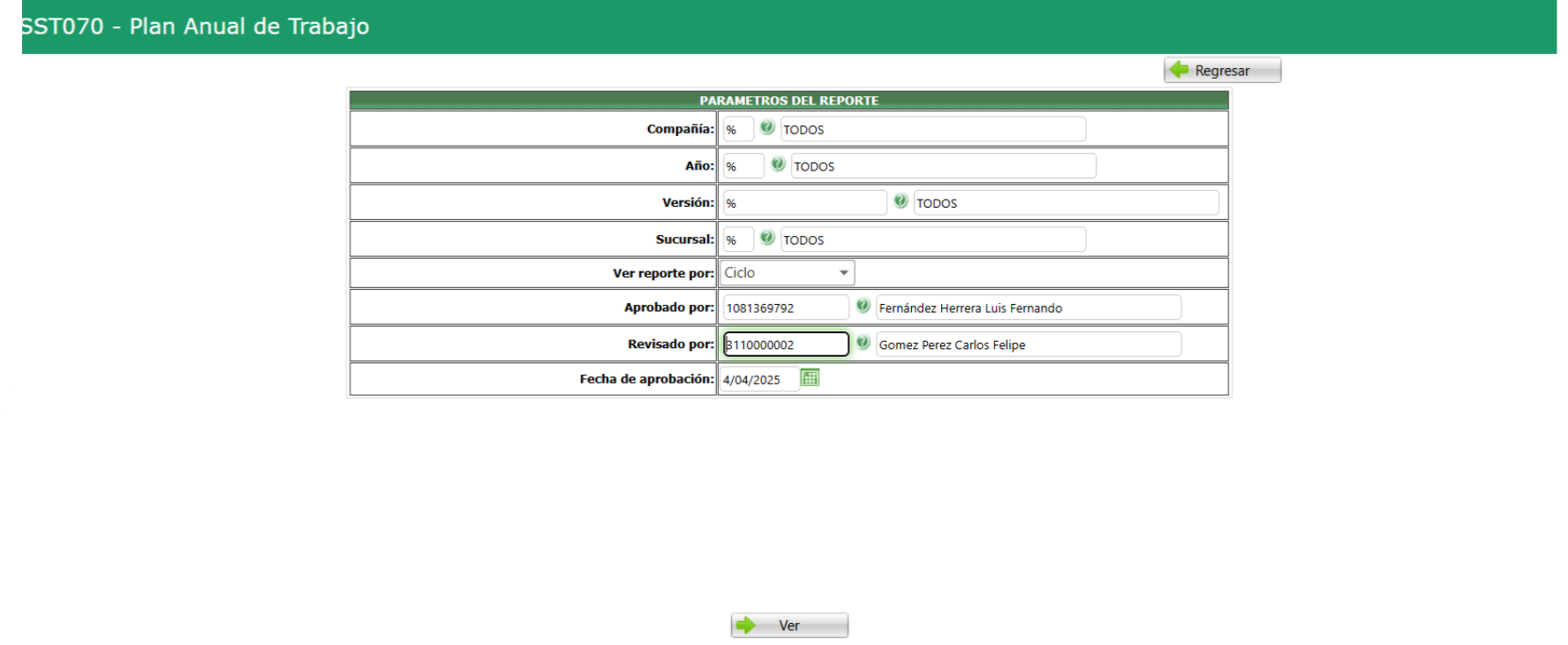Screen dimensions: 1568x645
Task: Focus the Compañía TODOS description field
Action: pyautogui.click(x=933, y=129)
